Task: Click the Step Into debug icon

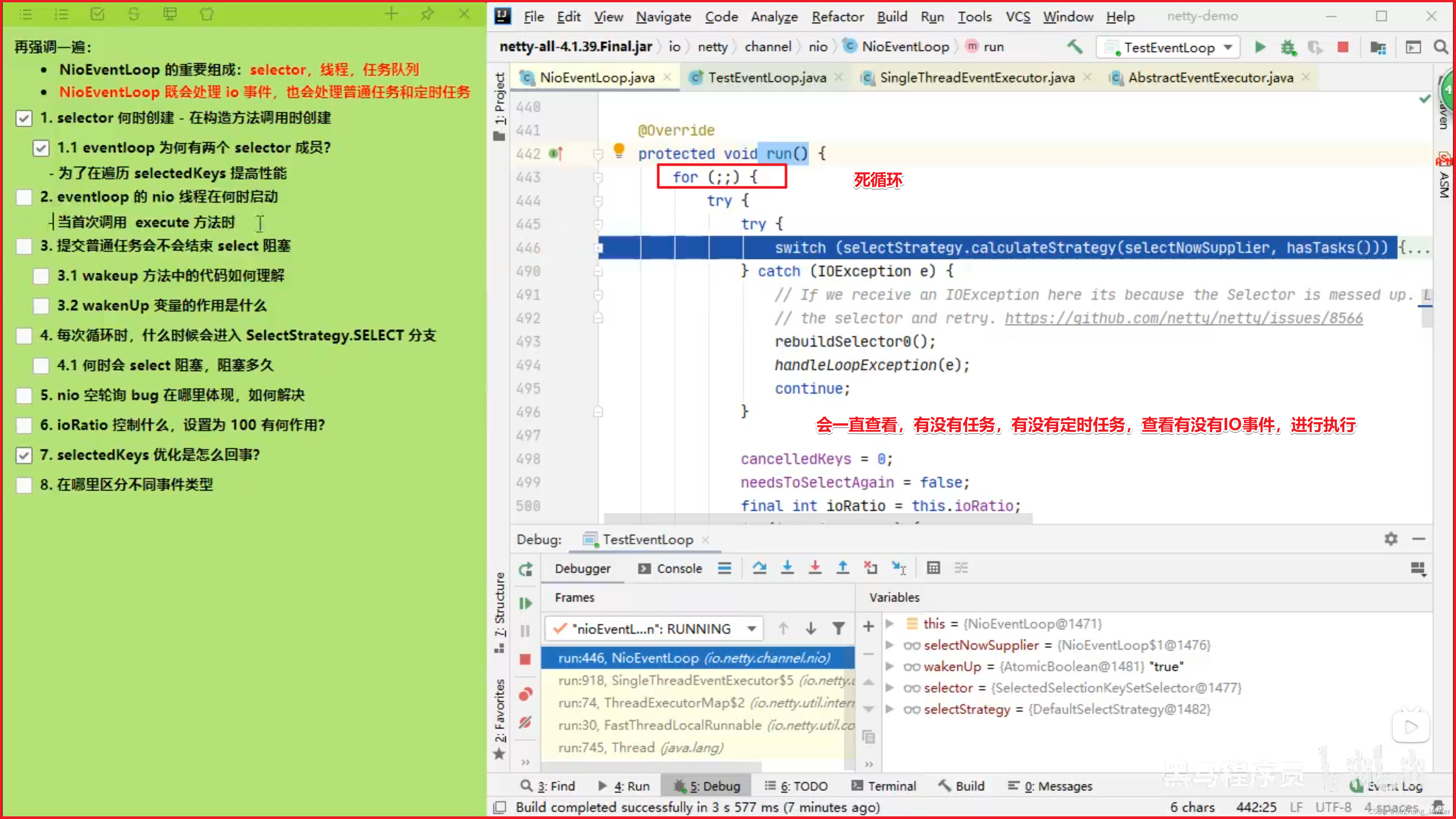Action: pos(788,567)
